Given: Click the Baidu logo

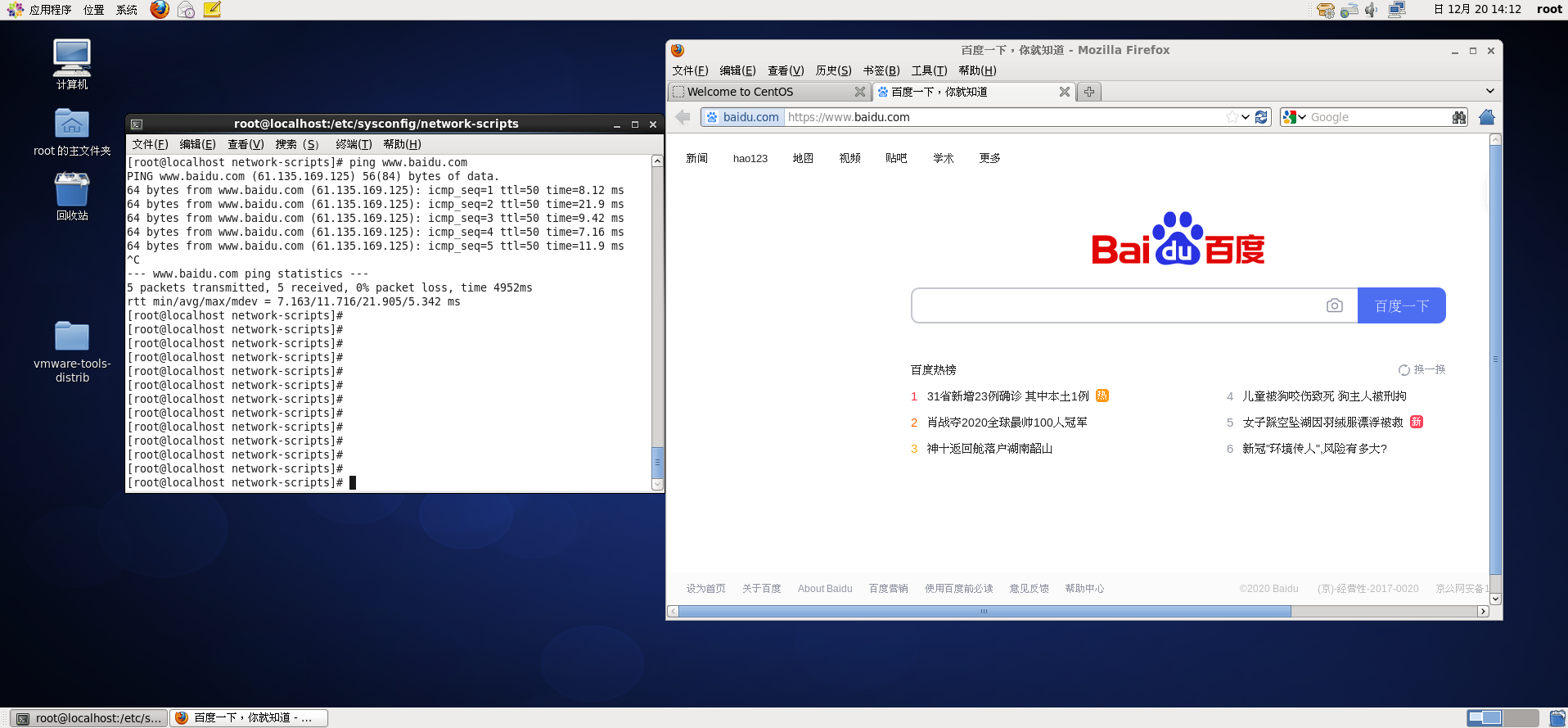Looking at the screenshot, I should [1178, 239].
